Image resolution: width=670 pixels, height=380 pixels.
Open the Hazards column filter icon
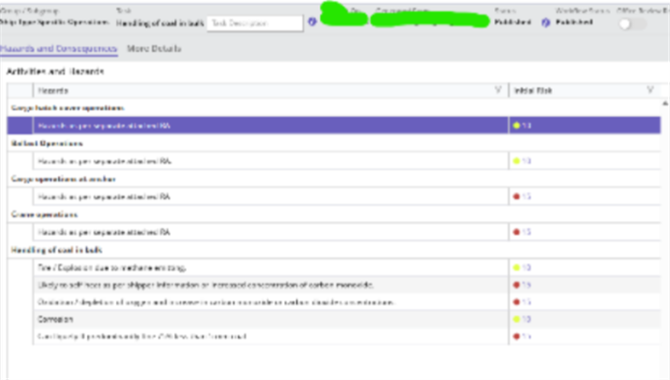click(498, 90)
